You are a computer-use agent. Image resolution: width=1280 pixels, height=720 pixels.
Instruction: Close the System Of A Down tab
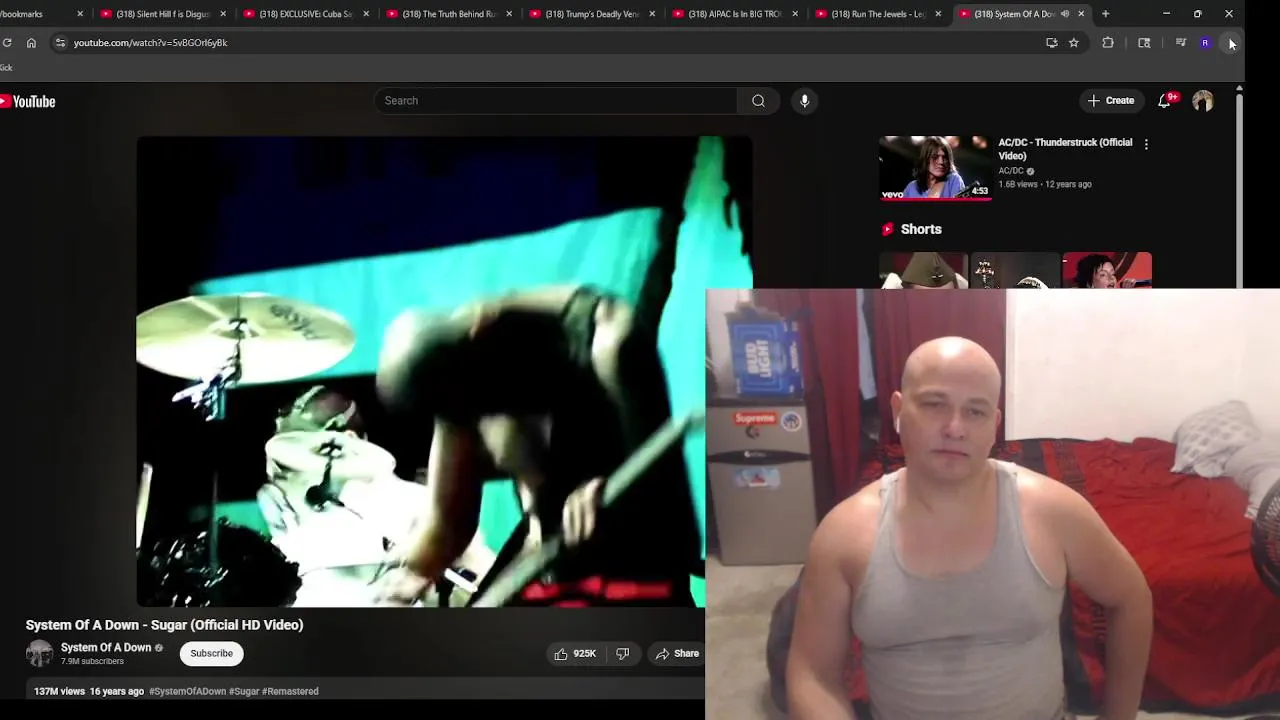pyautogui.click(x=1081, y=14)
